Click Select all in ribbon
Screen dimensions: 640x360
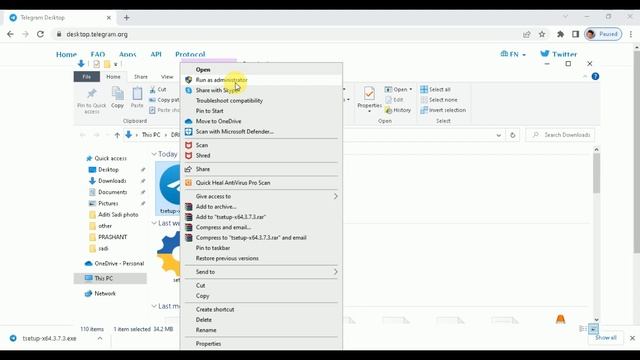point(436,89)
